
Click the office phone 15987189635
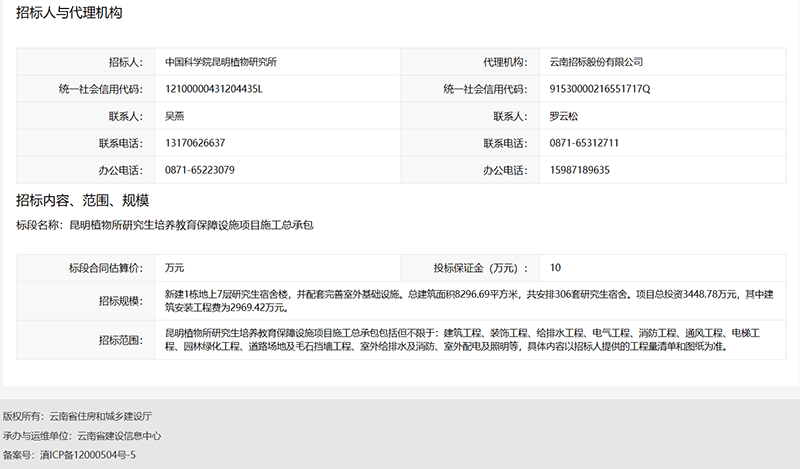[x=580, y=170]
